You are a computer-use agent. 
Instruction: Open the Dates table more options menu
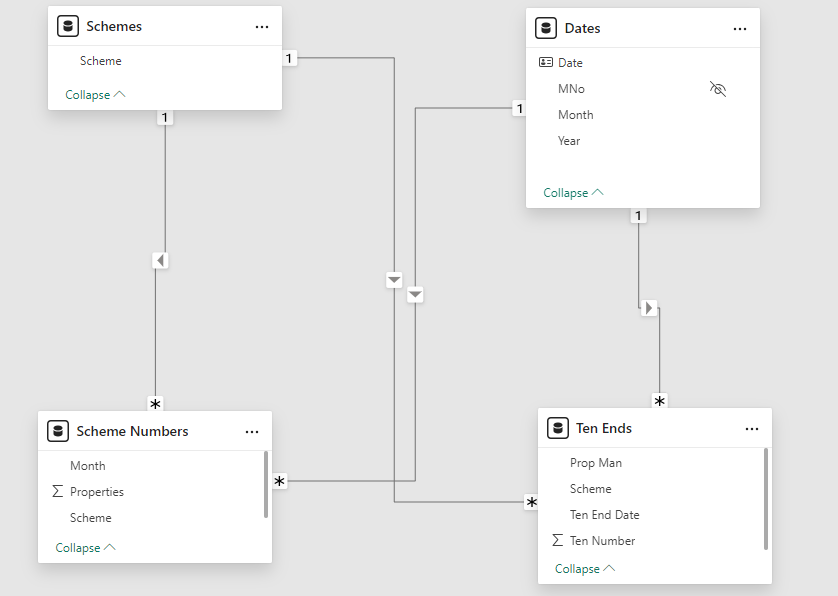[740, 29]
